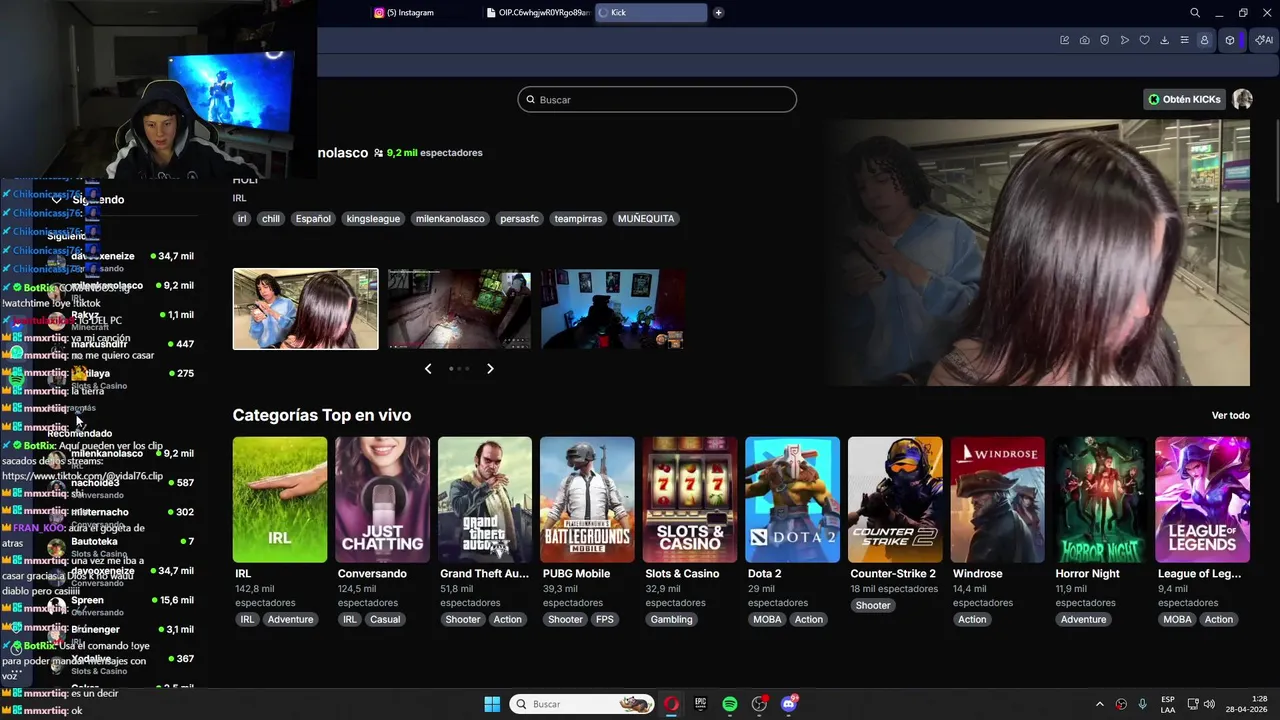Viewport: 1280px width, 720px height.
Task: Open Discord from the taskbar
Action: 789,704
